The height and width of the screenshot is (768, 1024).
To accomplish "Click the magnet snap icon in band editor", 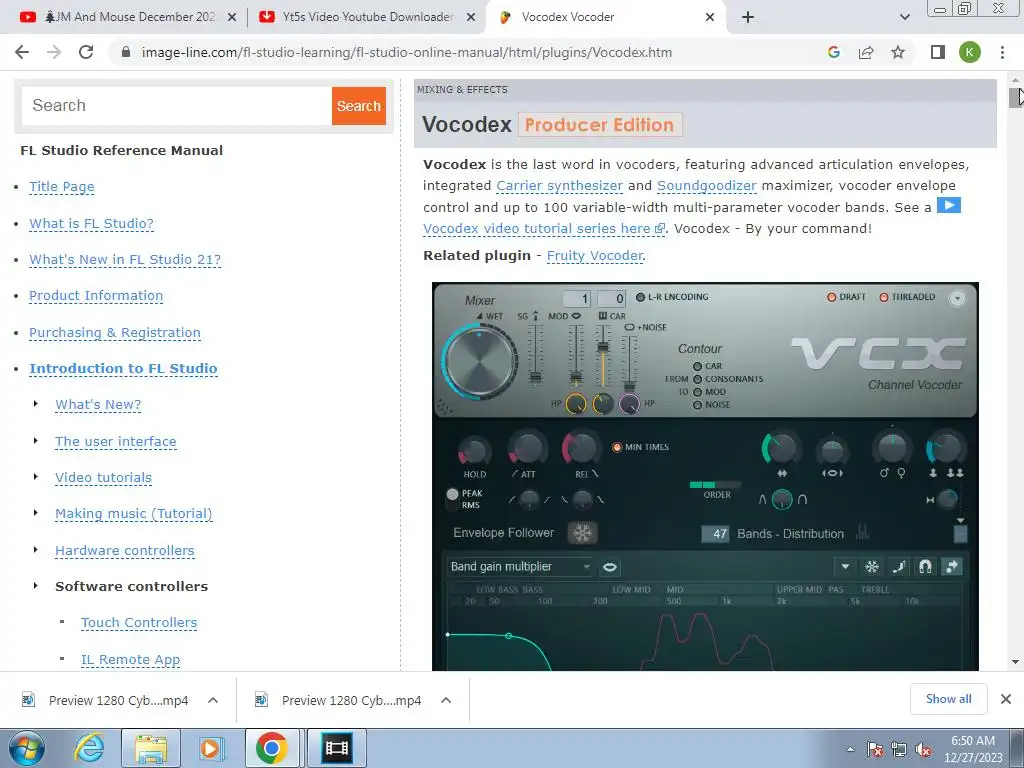I will pyautogui.click(x=925, y=567).
